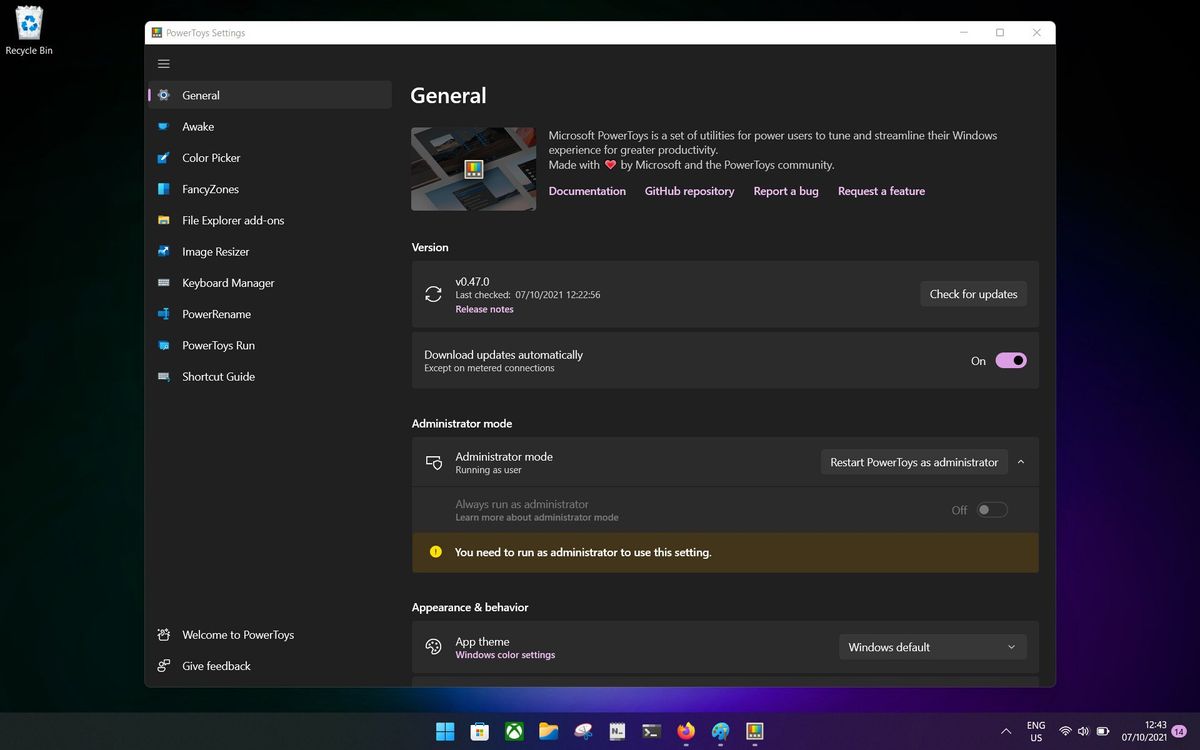Screen dimensions: 1200x750
Task: Collapse the Administrator mode section
Action: pos(1021,461)
